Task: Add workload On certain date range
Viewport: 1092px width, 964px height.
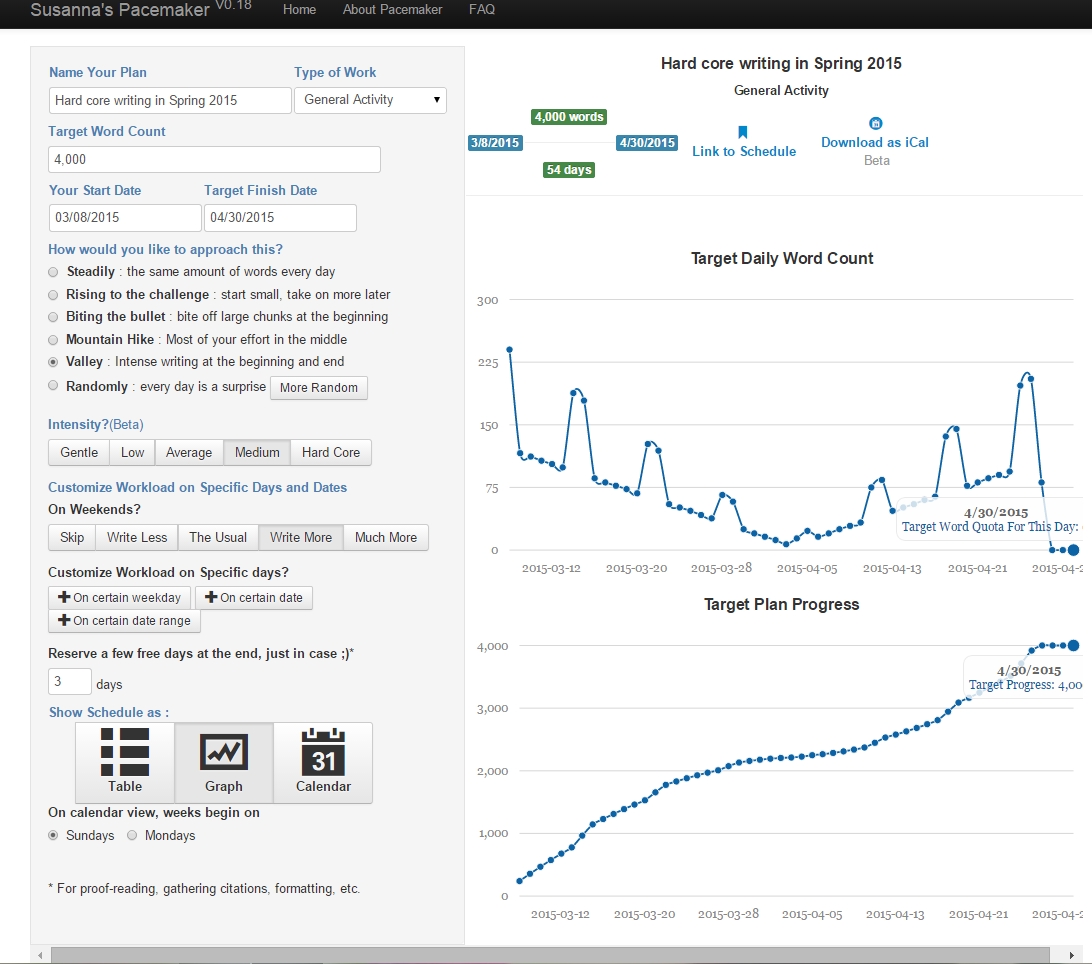Action: [125, 621]
